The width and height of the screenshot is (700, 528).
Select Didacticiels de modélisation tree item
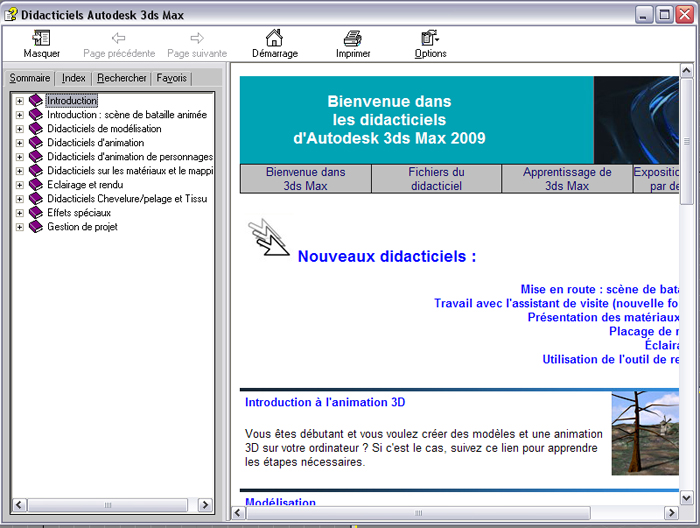tap(104, 129)
